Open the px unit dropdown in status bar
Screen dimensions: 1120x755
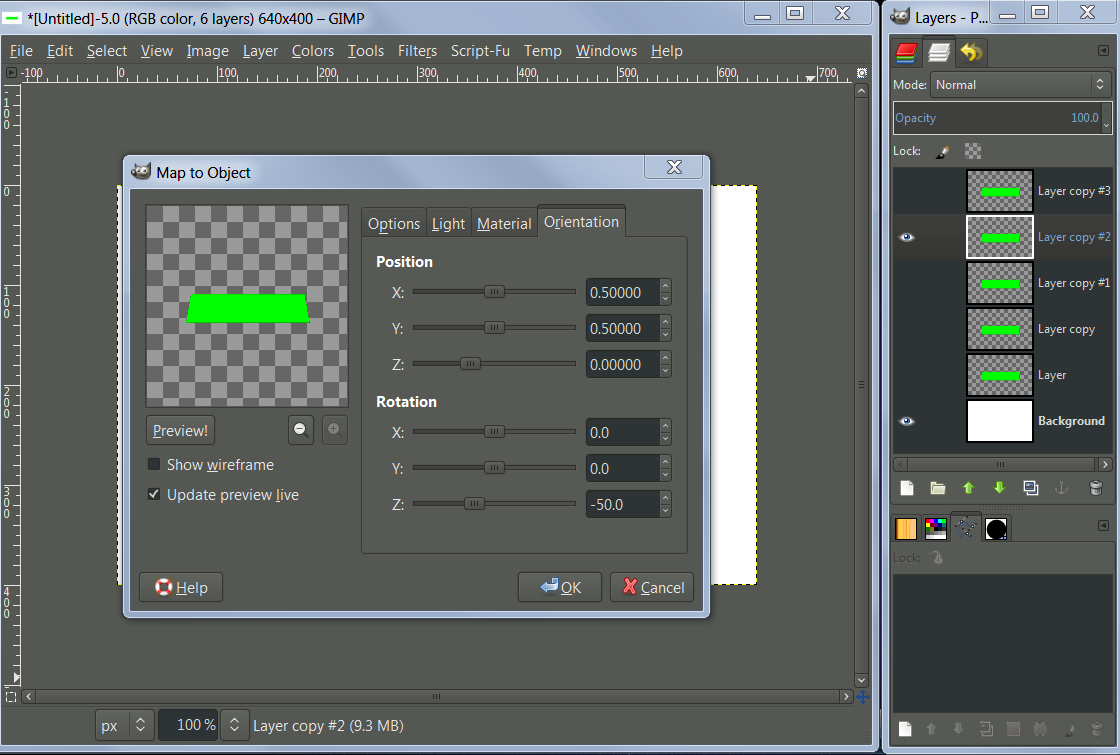(x=124, y=725)
